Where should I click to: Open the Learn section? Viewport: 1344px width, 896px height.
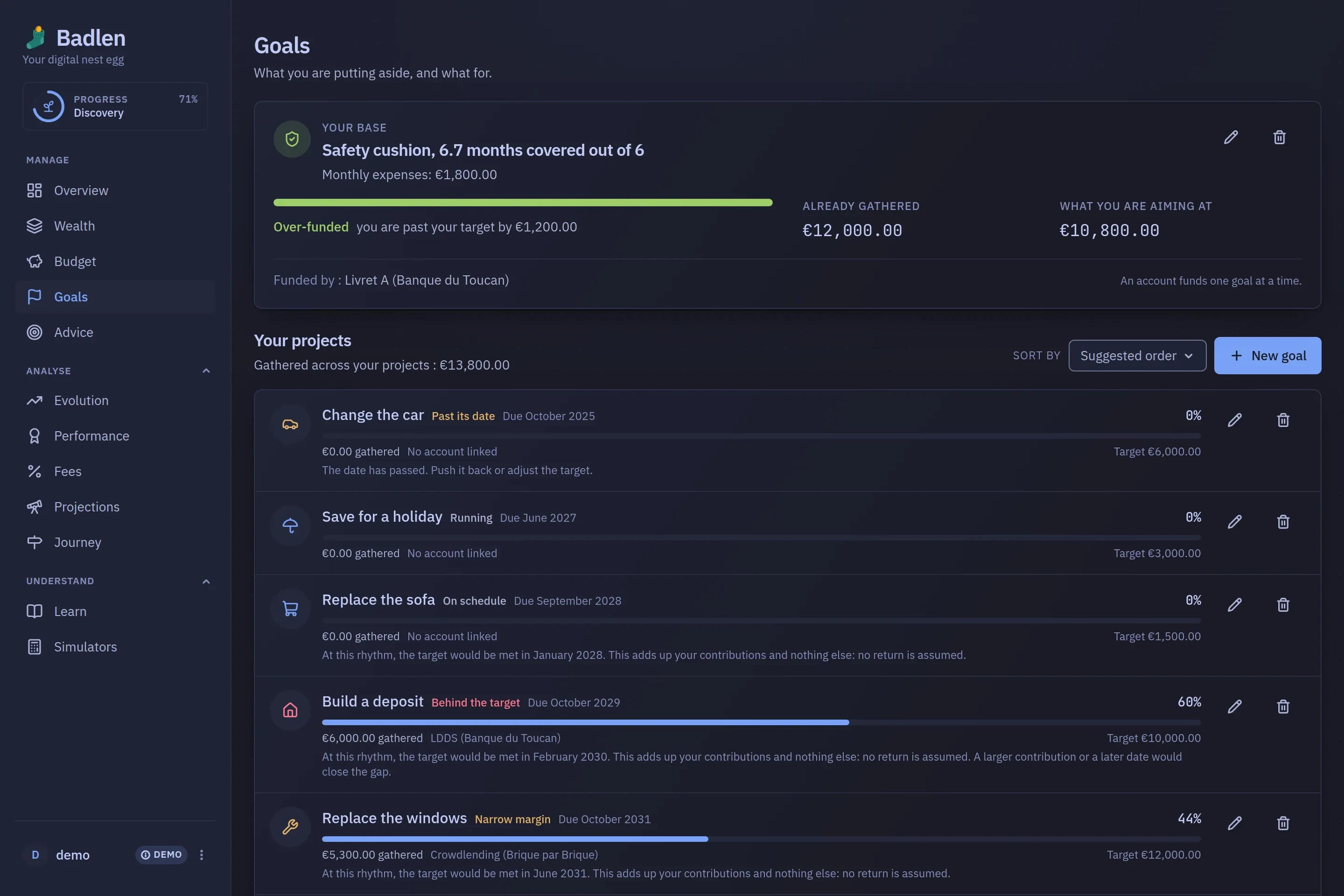(x=115, y=611)
